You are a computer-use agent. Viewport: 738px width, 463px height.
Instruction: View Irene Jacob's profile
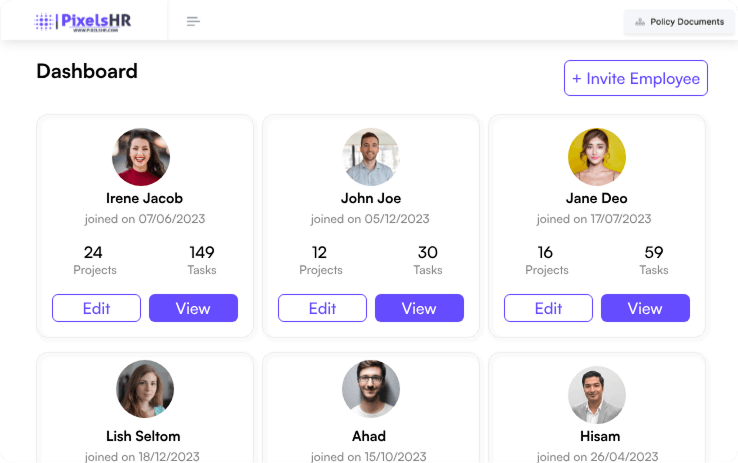click(193, 308)
